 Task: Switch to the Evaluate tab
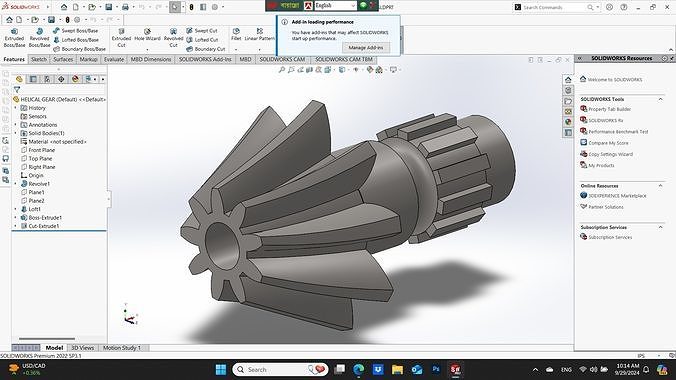[114, 60]
